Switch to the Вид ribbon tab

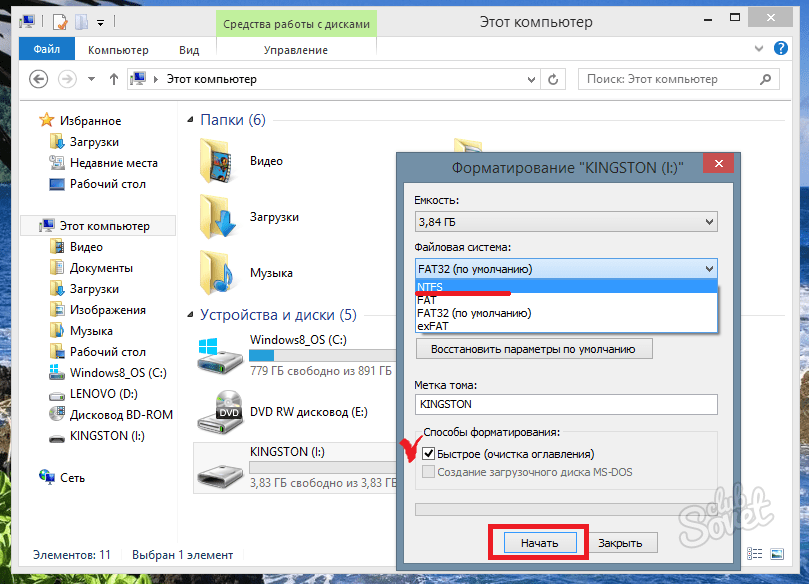[x=189, y=49]
